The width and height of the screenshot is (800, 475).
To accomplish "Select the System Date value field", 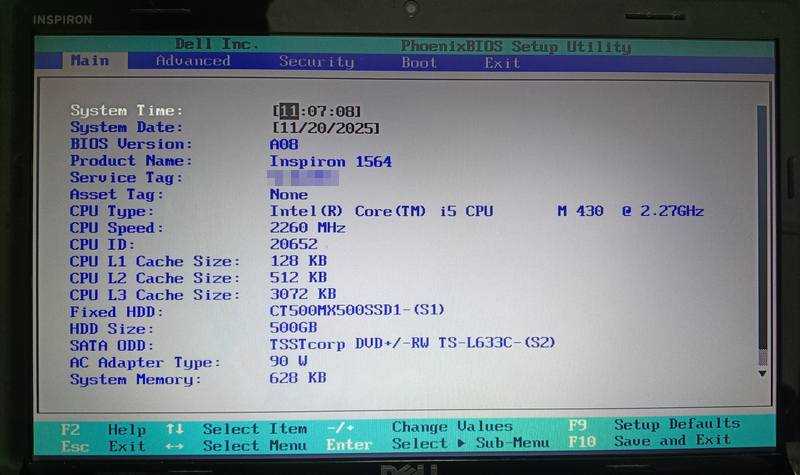I will click(x=327, y=128).
